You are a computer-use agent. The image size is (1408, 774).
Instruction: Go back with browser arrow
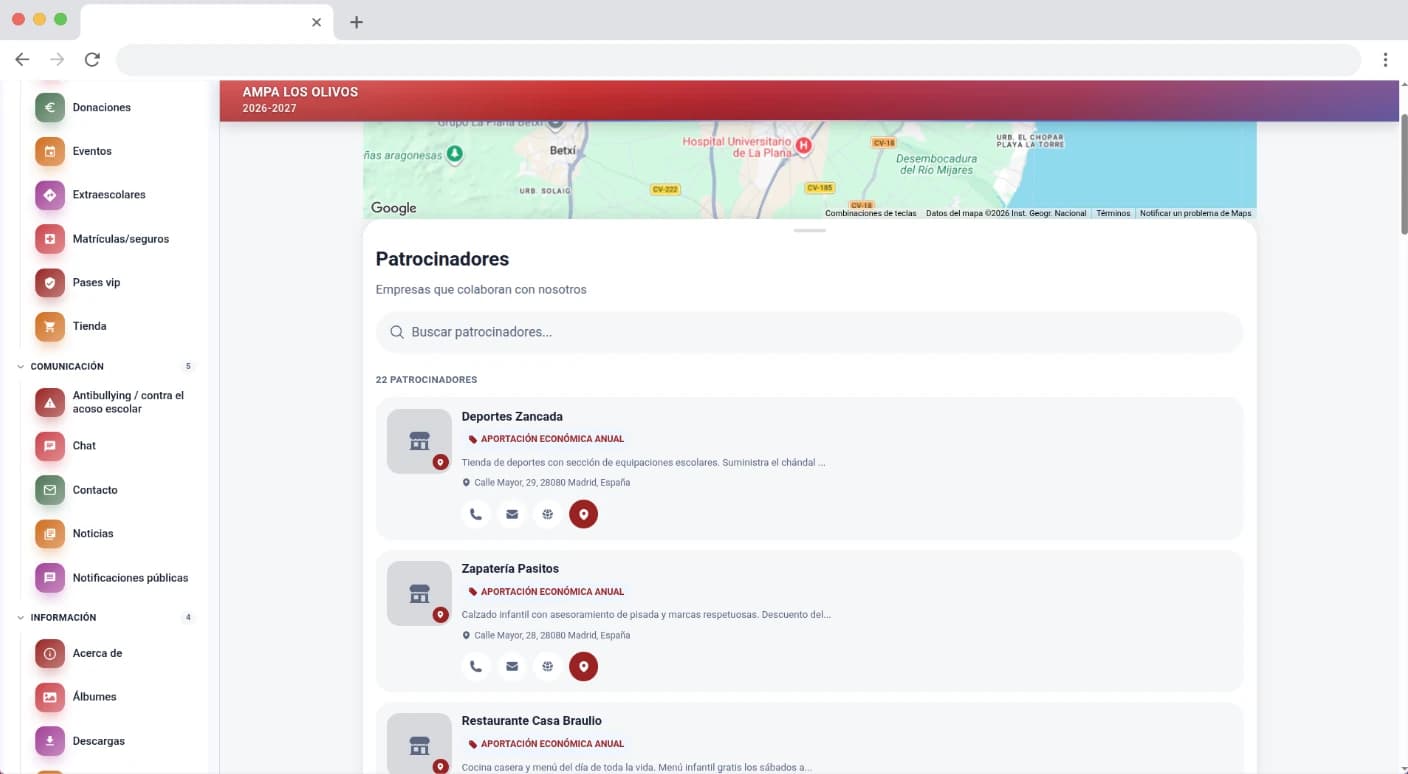(x=22, y=60)
